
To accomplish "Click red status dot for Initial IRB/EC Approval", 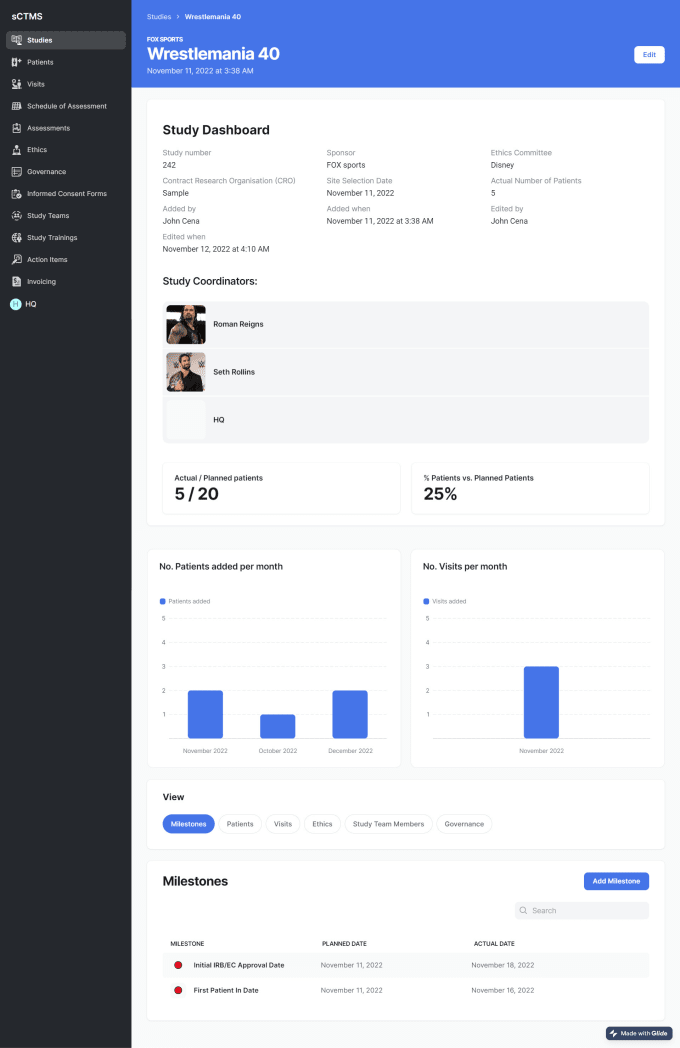I will coord(178,965).
